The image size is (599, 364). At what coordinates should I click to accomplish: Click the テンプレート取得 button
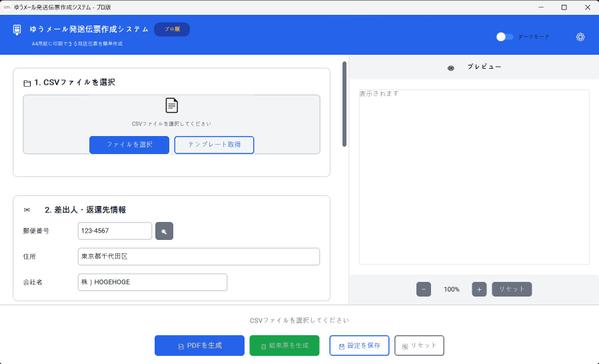point(214,145)
